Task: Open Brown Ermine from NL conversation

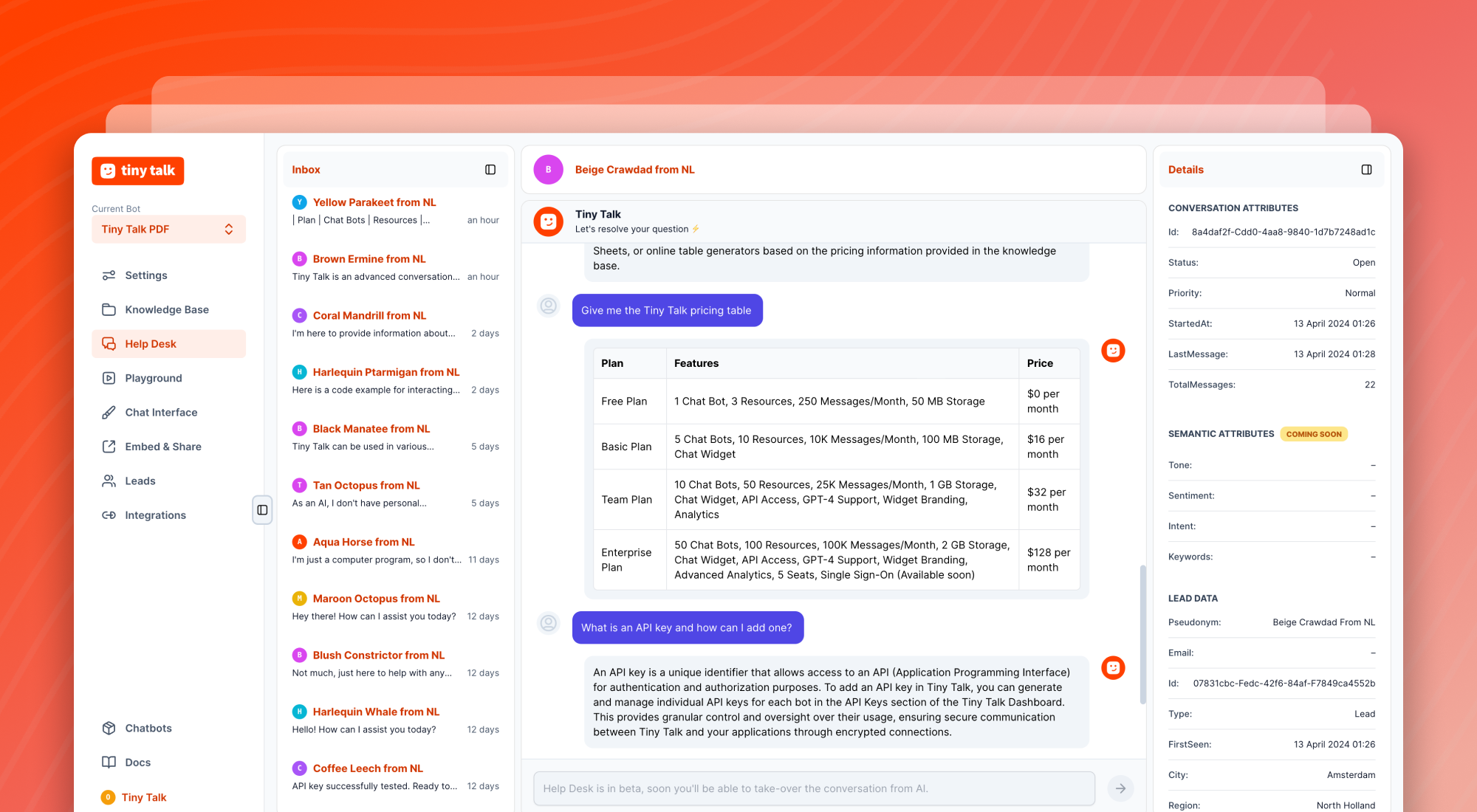Action: coord(396,268)
